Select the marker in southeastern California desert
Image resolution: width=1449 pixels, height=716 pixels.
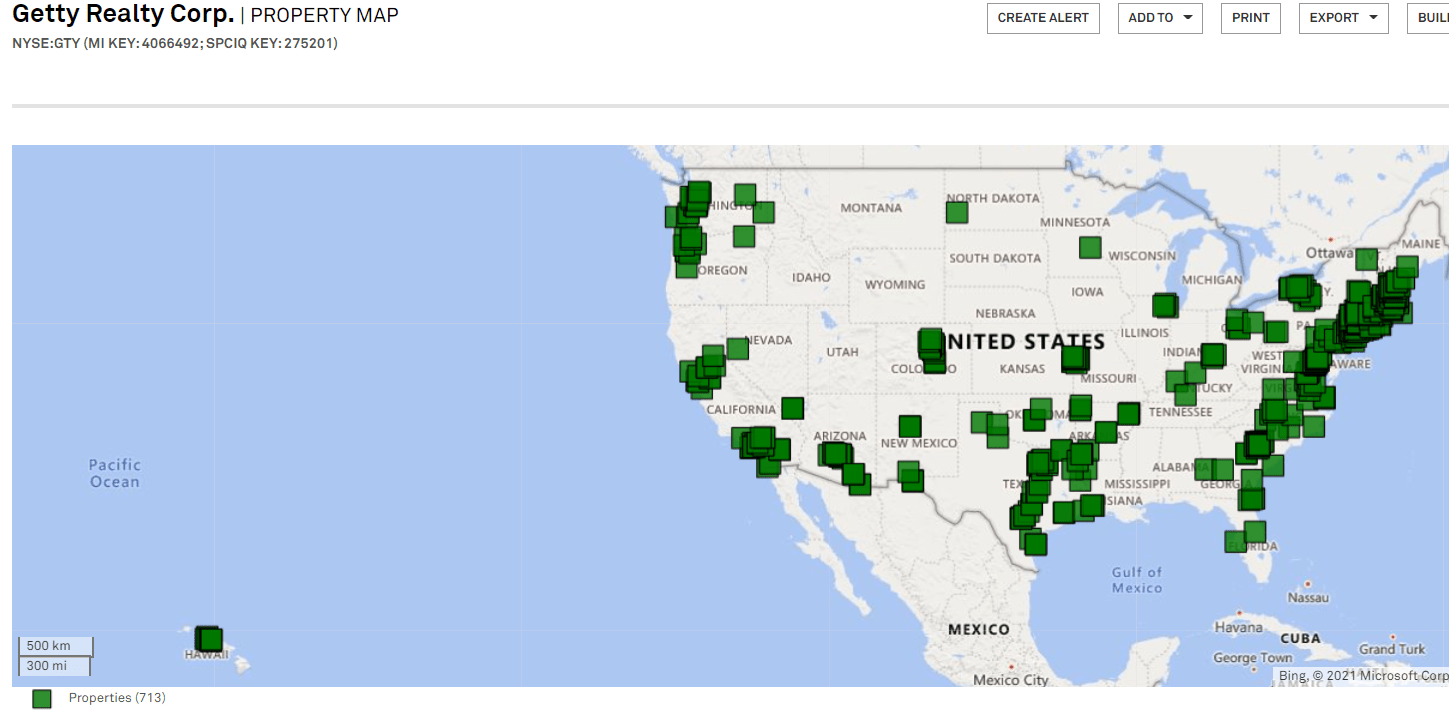pos(792,408)
